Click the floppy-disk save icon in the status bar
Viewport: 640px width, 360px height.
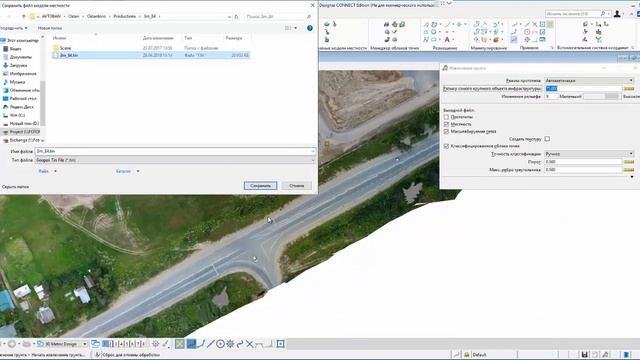[x=584, y=355]
